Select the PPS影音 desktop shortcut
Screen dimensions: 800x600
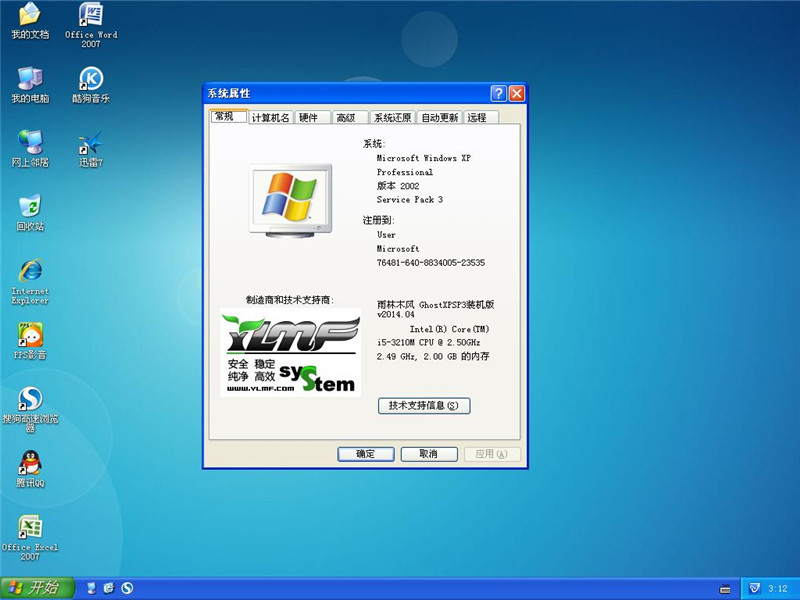(x=30, y=341)
